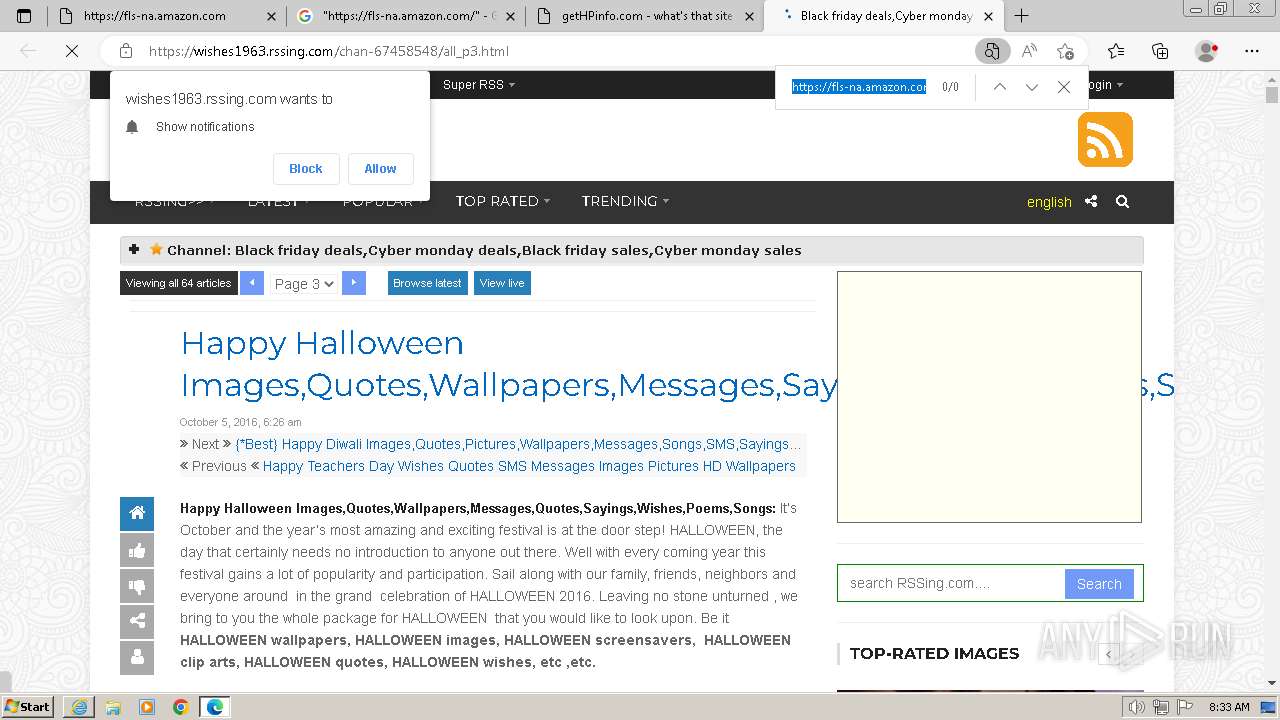This screenshot has height=720, width=1280.
Task: Click the find on page text field
Action: (x=859, y=87)
